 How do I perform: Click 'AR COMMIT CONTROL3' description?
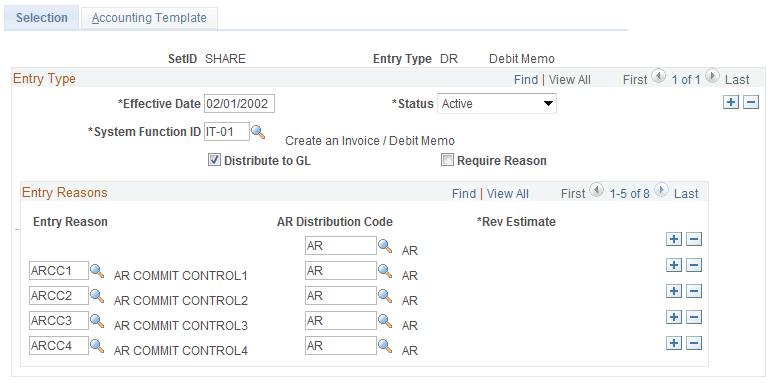pos(180,326)
